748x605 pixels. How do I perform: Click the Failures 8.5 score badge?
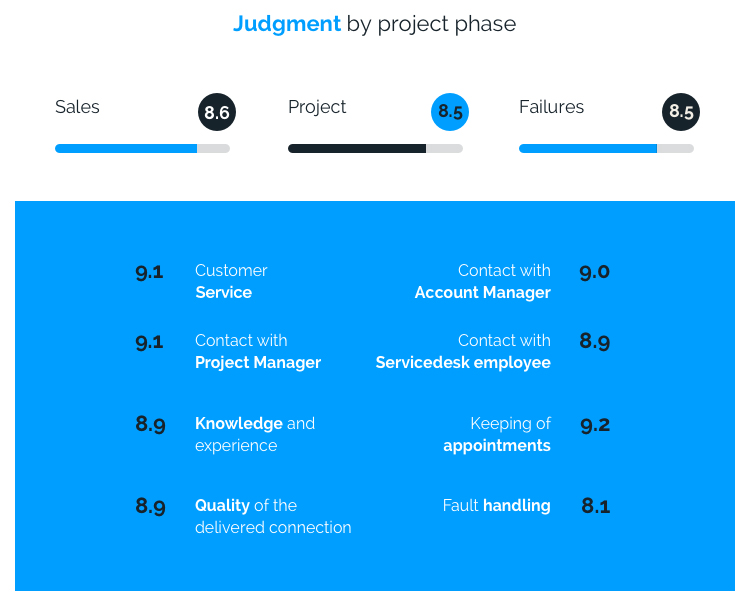click(681, 112)
